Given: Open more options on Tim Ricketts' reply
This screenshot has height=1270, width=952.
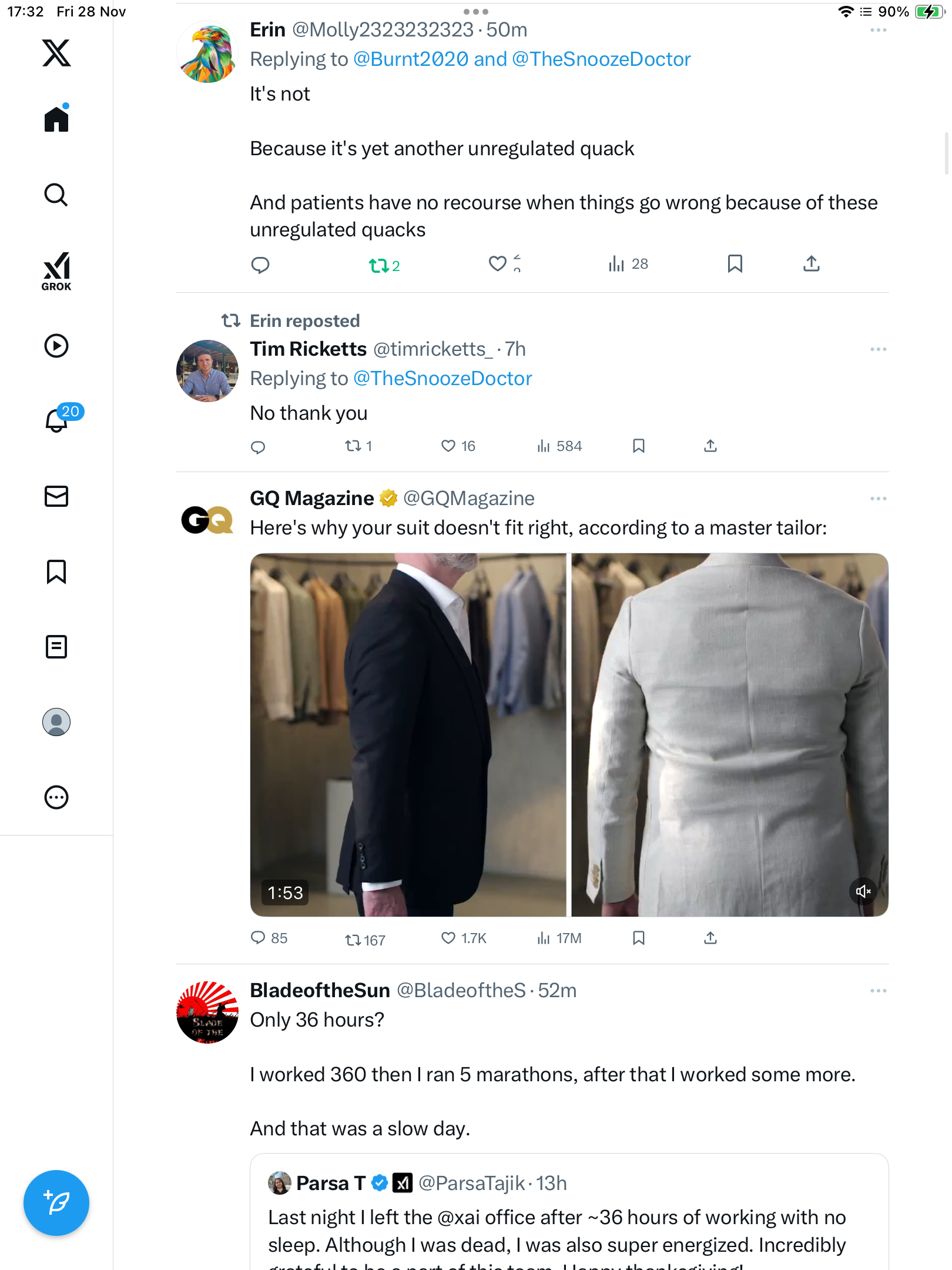Looking at the screenshot, I should 878,349.
